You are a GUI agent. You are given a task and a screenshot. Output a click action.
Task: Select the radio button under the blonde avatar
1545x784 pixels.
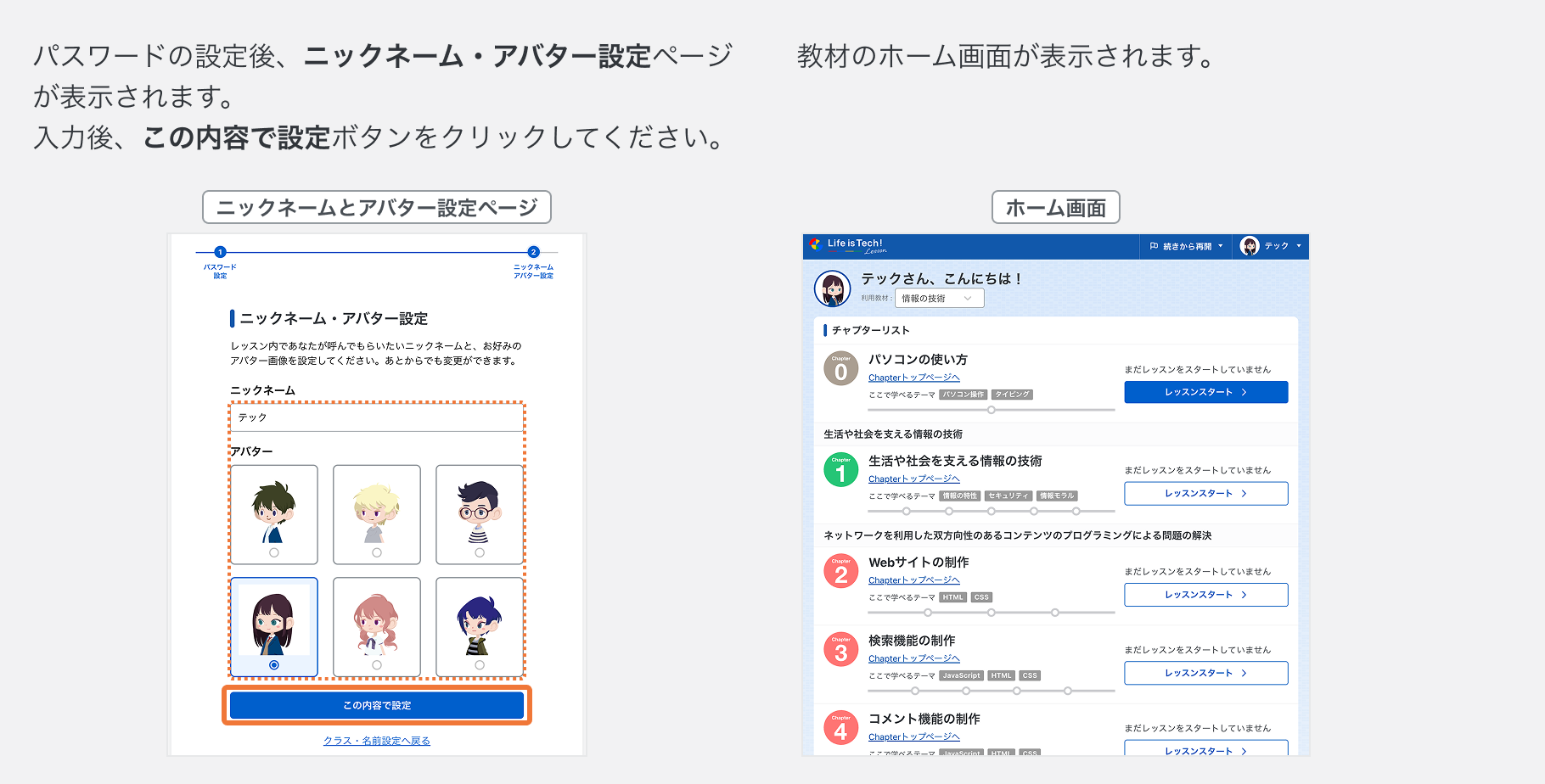click(376, 552)
